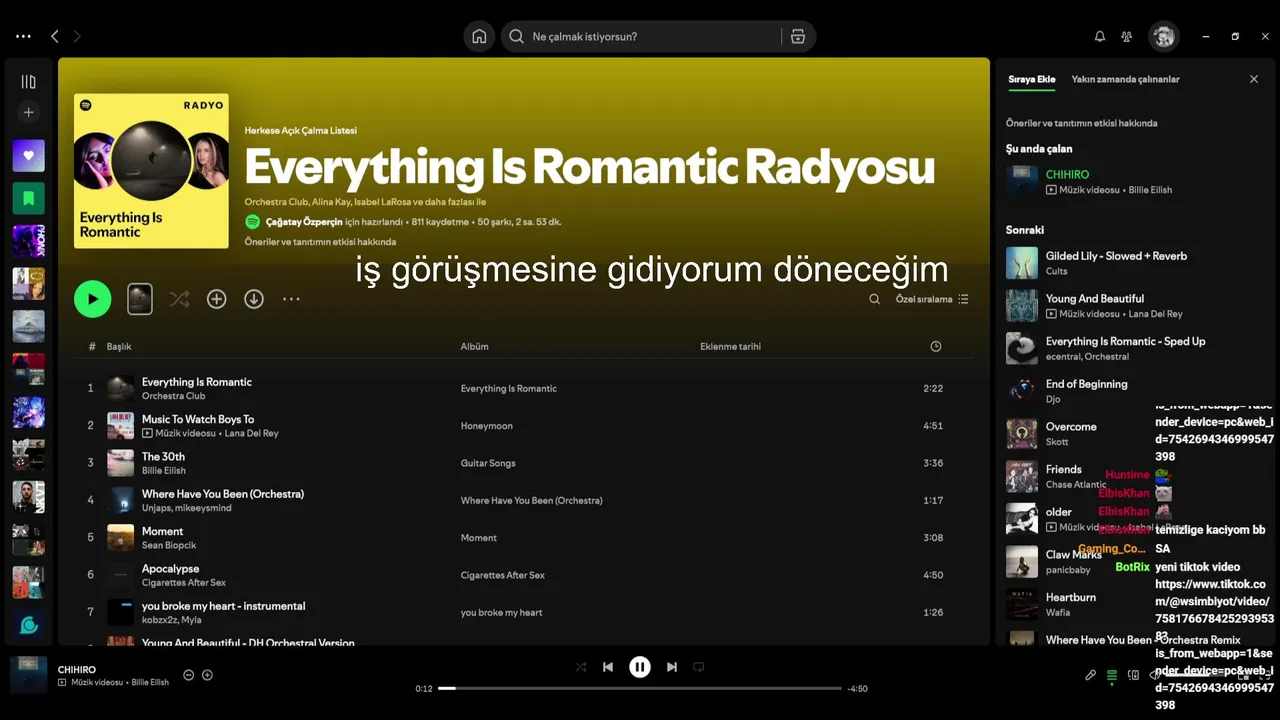
Task: Pause playback in player bar
Action: (x=640, y=667)
